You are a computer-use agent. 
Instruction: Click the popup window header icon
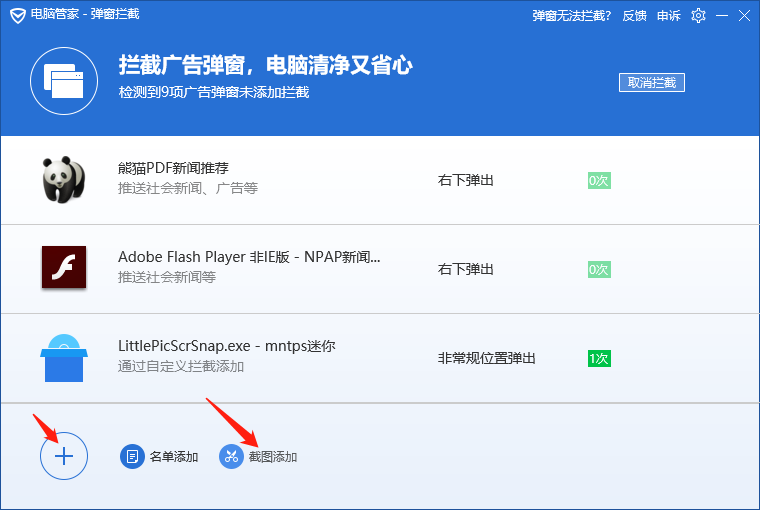(x=63, y=82)
